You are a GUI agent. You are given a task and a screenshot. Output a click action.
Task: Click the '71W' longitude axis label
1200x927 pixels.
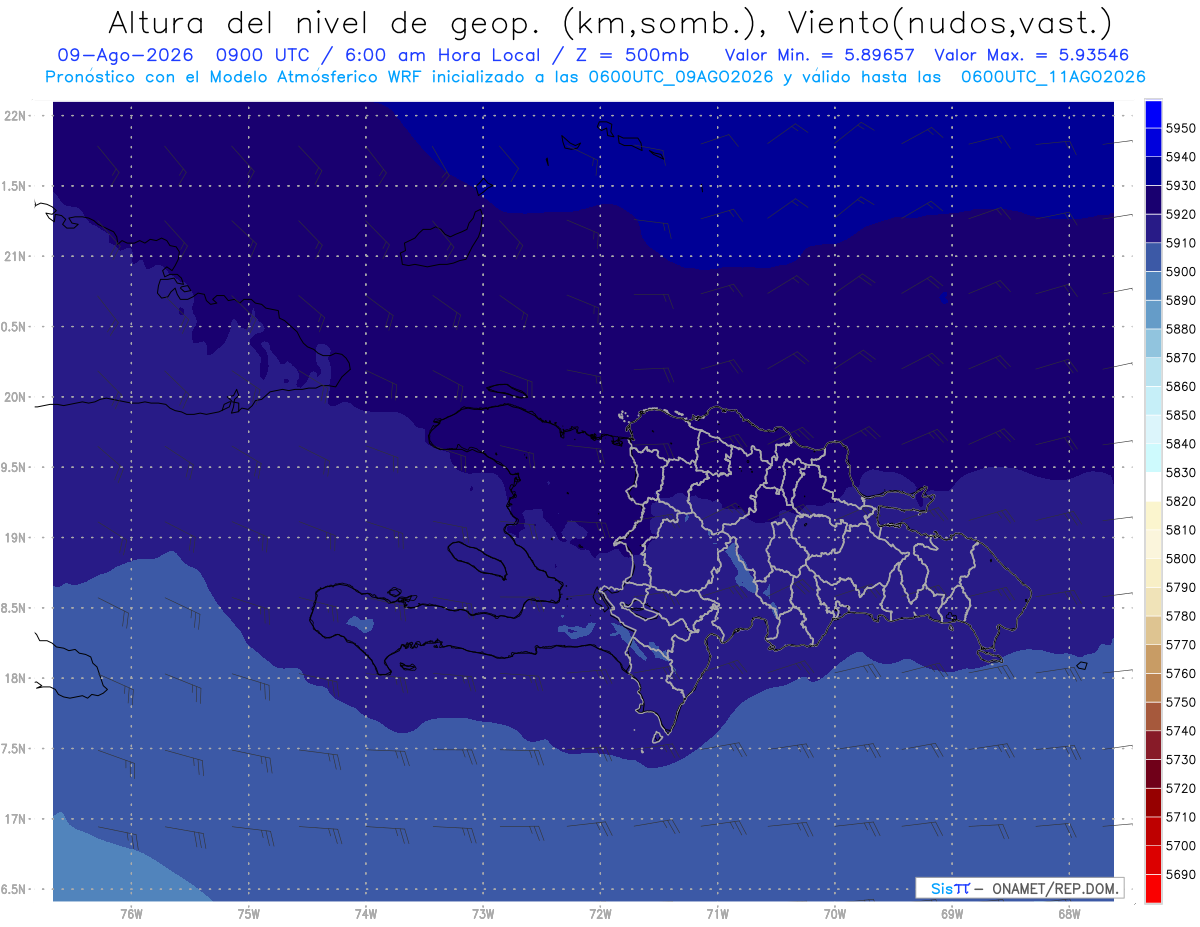point(717,913)
